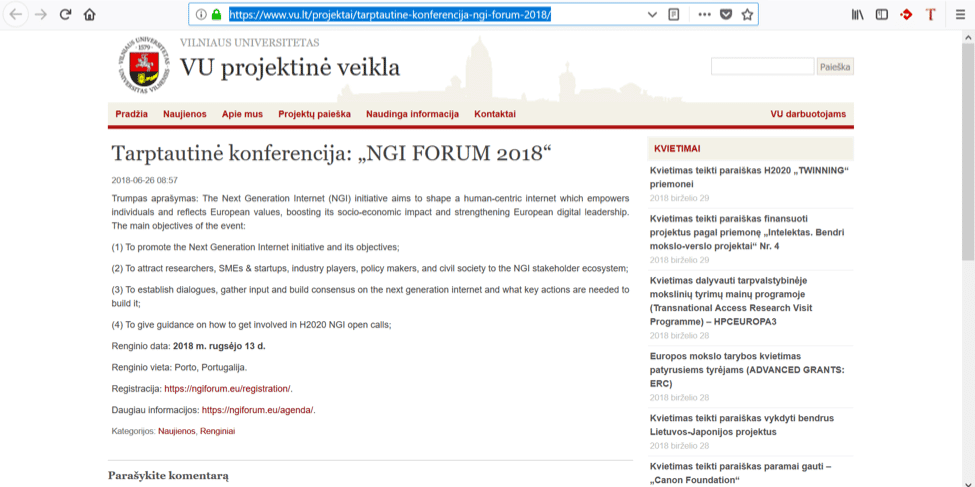Open the Pradžia menu item

(132, 114)
